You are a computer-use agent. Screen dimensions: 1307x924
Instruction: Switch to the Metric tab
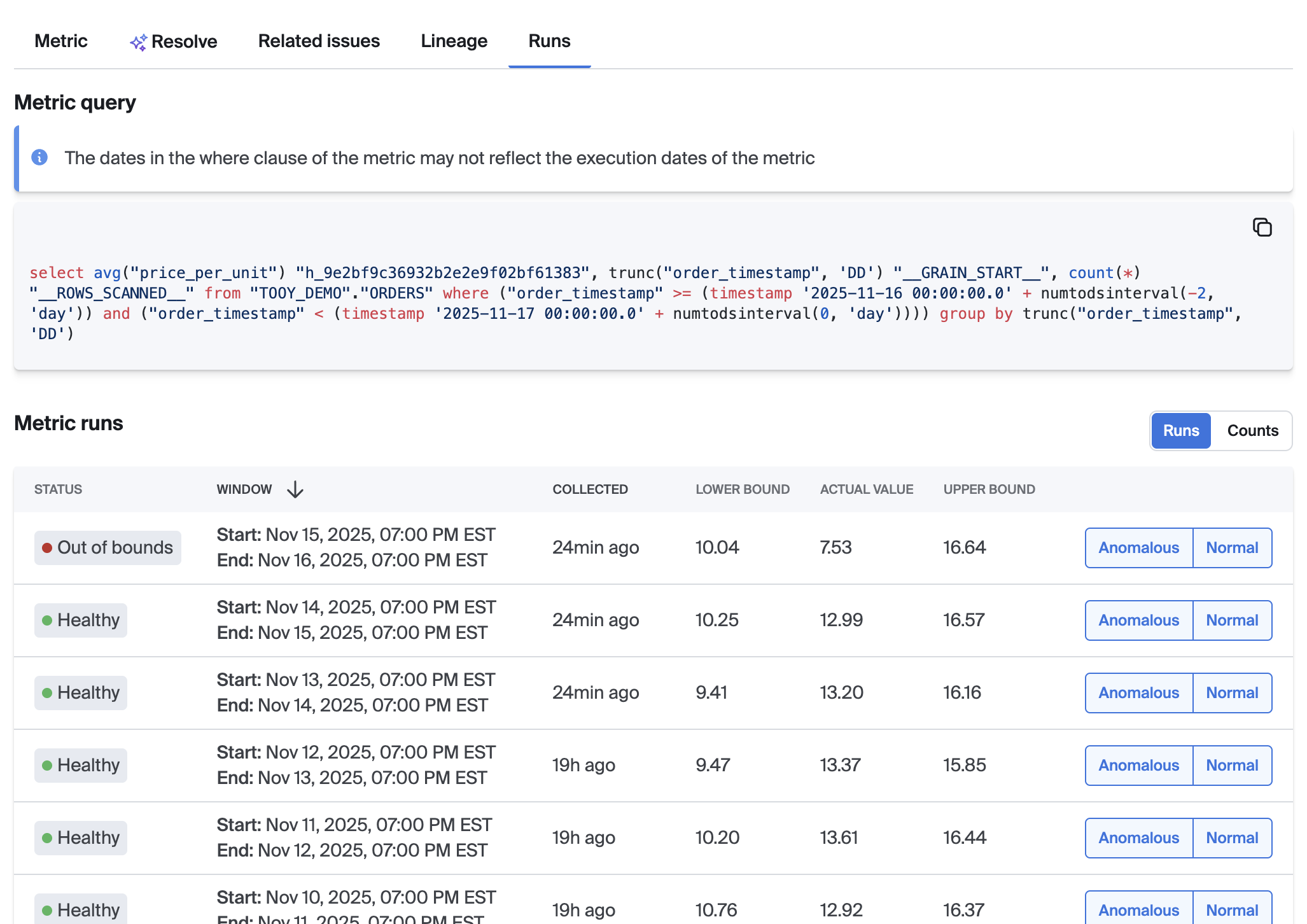point(60,41)
